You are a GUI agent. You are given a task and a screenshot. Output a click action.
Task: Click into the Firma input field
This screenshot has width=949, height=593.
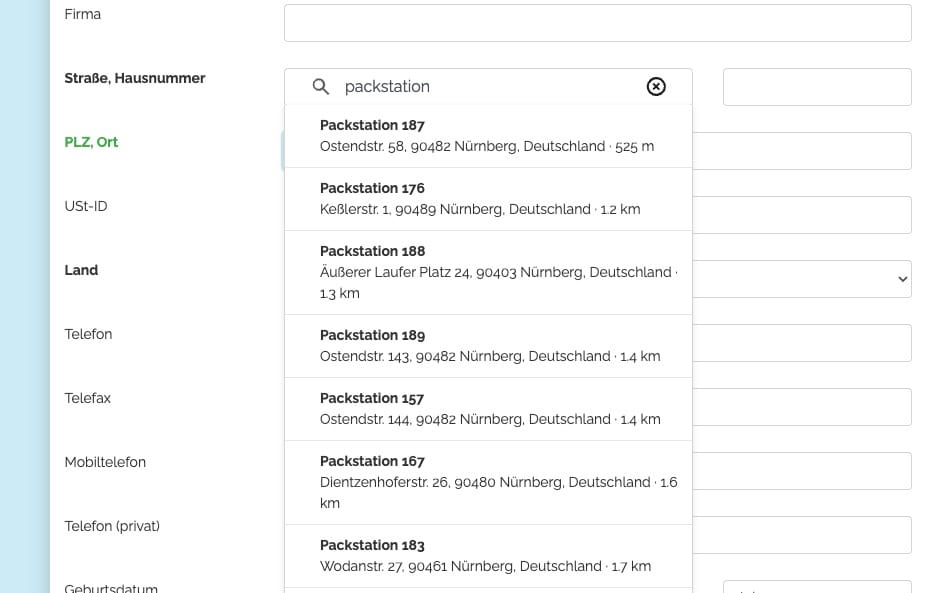pos(597,23)
